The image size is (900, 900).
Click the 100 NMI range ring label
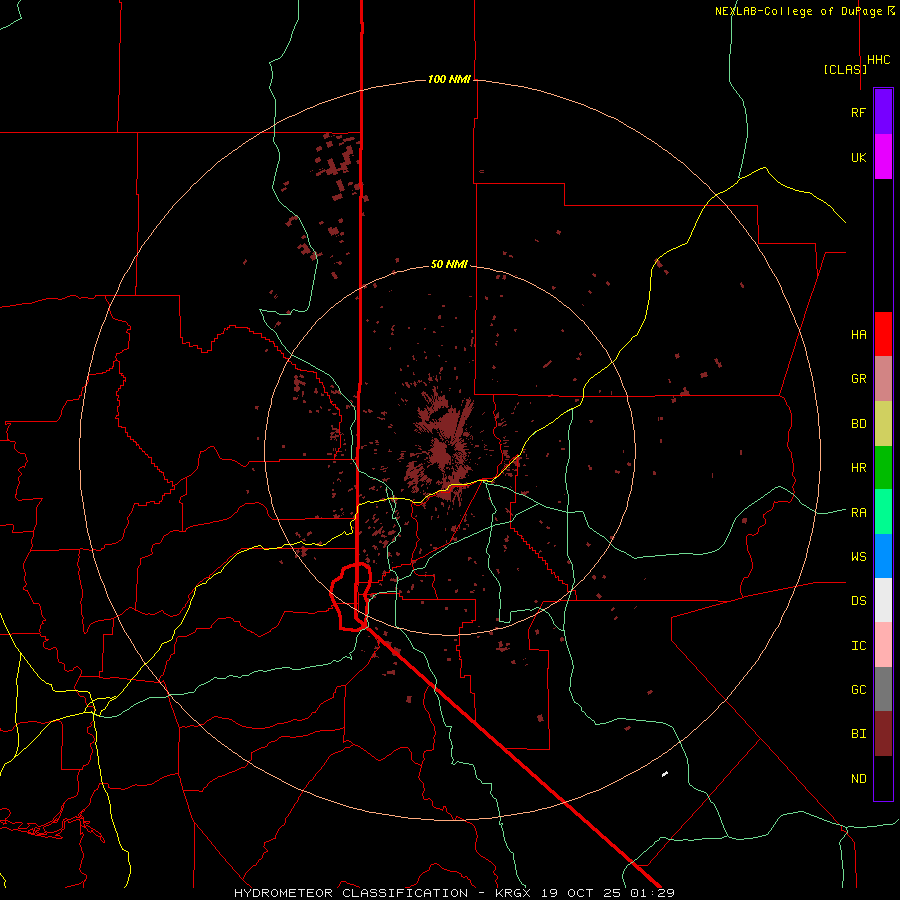[449, 79]
